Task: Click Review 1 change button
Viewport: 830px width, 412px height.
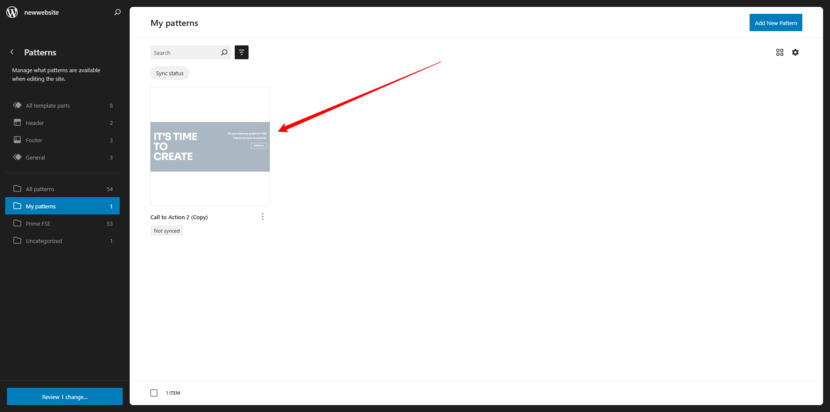Action: (65, 397)
